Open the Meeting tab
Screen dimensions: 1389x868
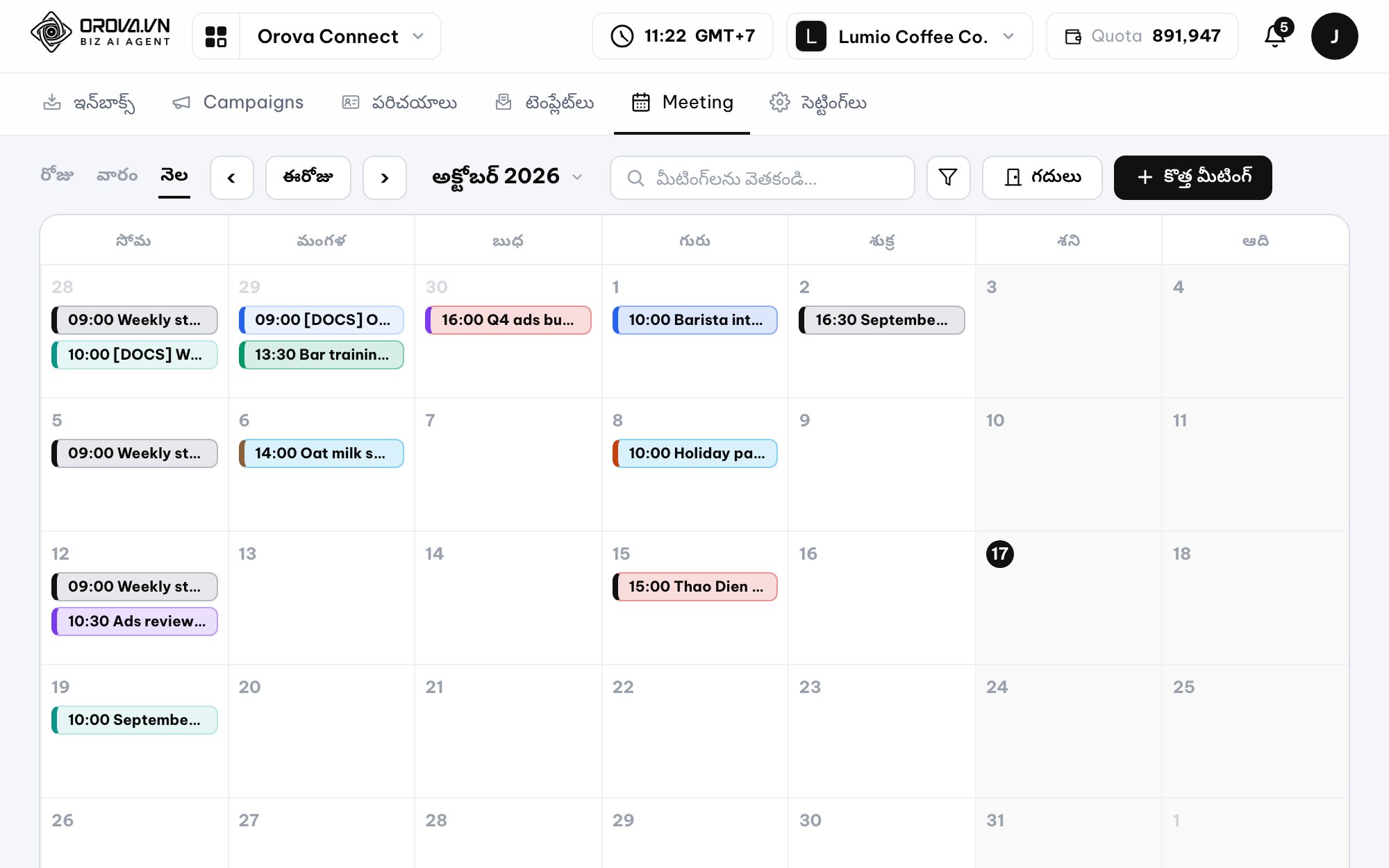point(682,103)
